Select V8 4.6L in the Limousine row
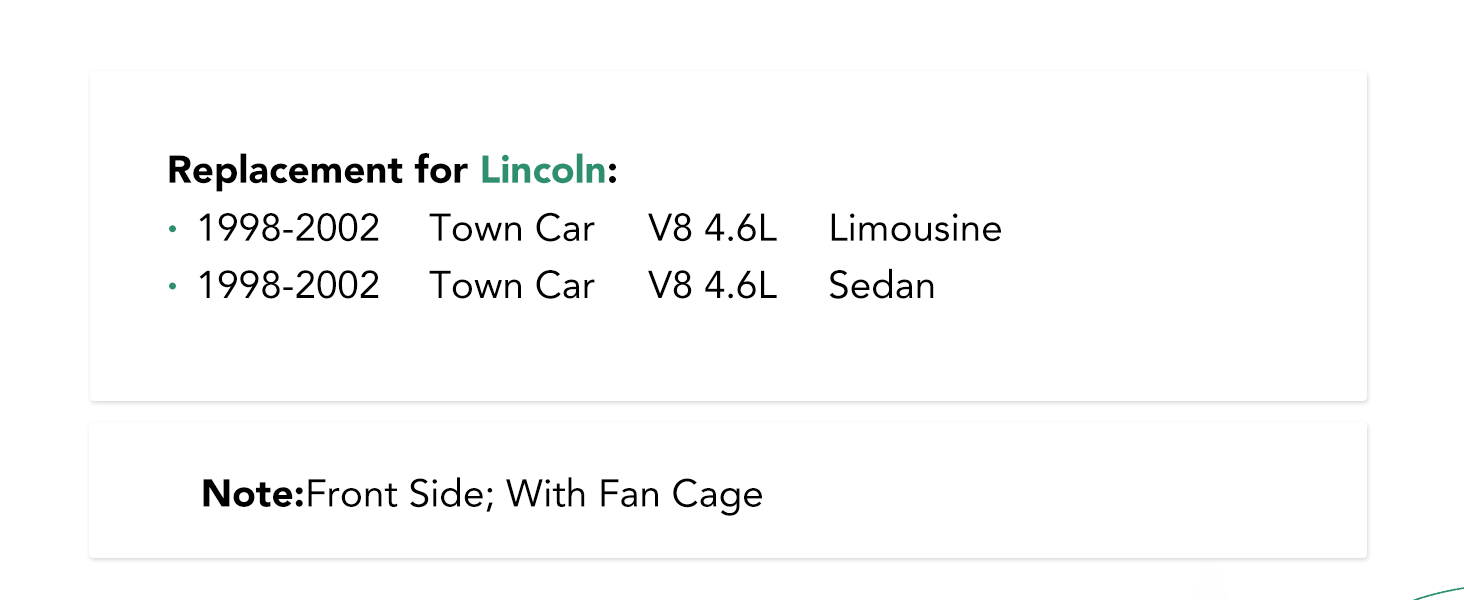The width and height of the screenshot is (1464, 600). tap(712, 229)
